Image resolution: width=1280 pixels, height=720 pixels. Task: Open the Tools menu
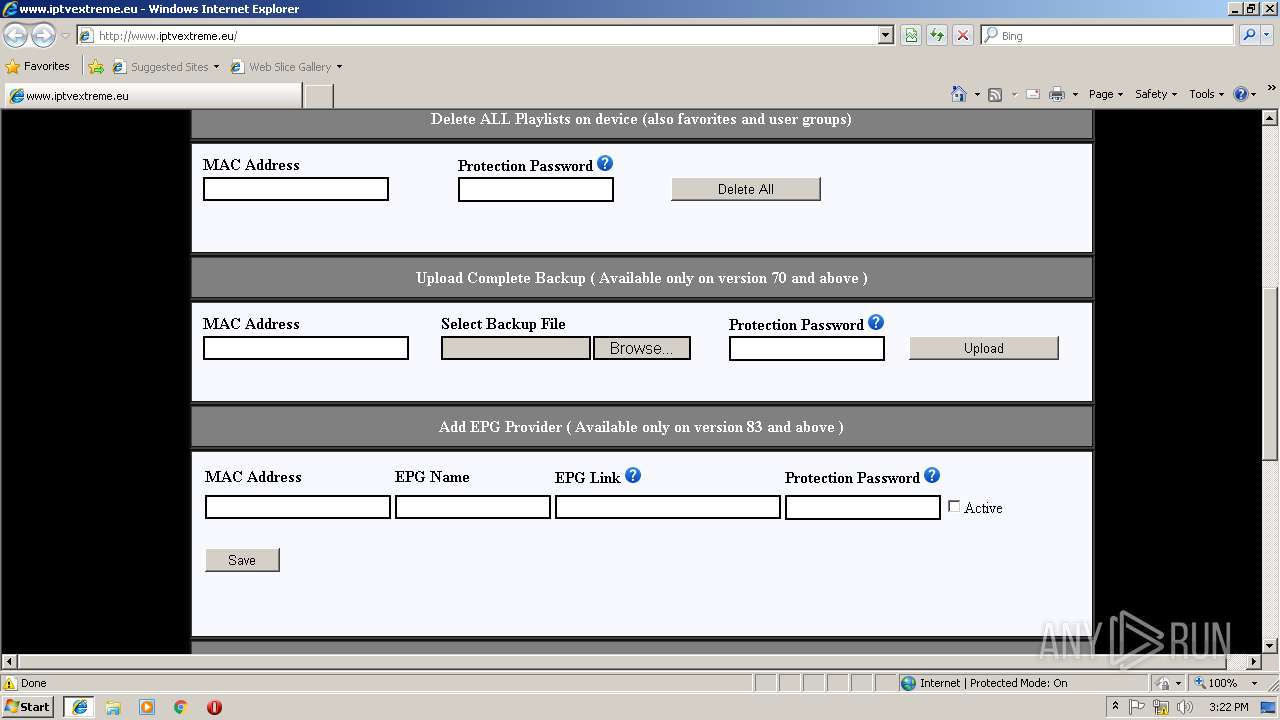pyautogui.click(x=1206, y=94)
